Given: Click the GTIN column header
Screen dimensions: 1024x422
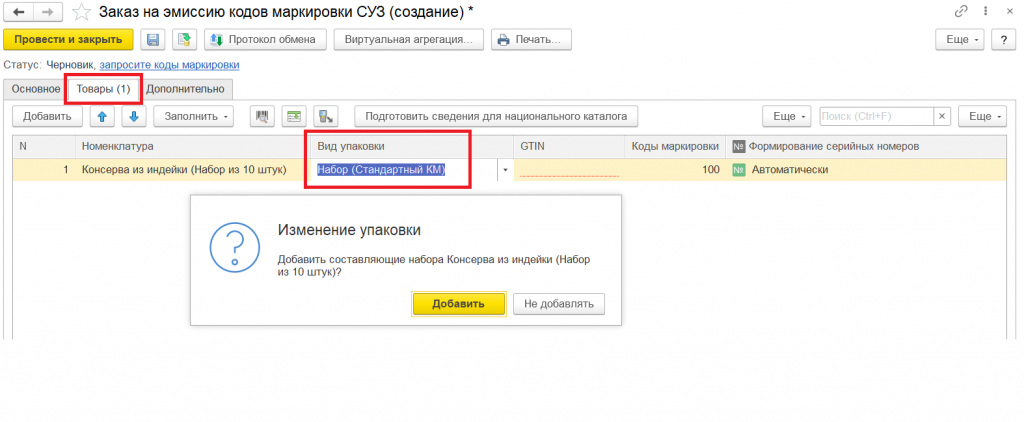Looking at the screenshot, I should point(569,146).
